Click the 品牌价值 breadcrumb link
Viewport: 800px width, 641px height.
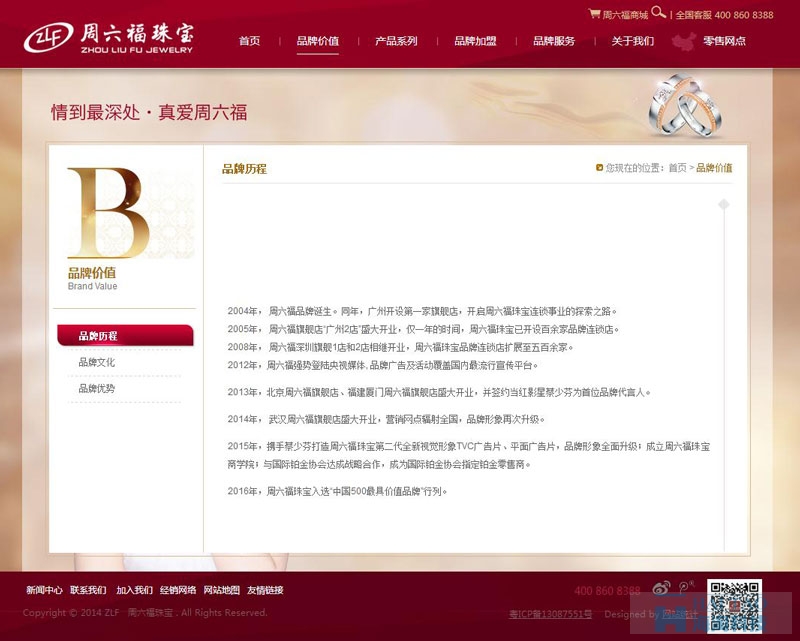coord(714,167)
